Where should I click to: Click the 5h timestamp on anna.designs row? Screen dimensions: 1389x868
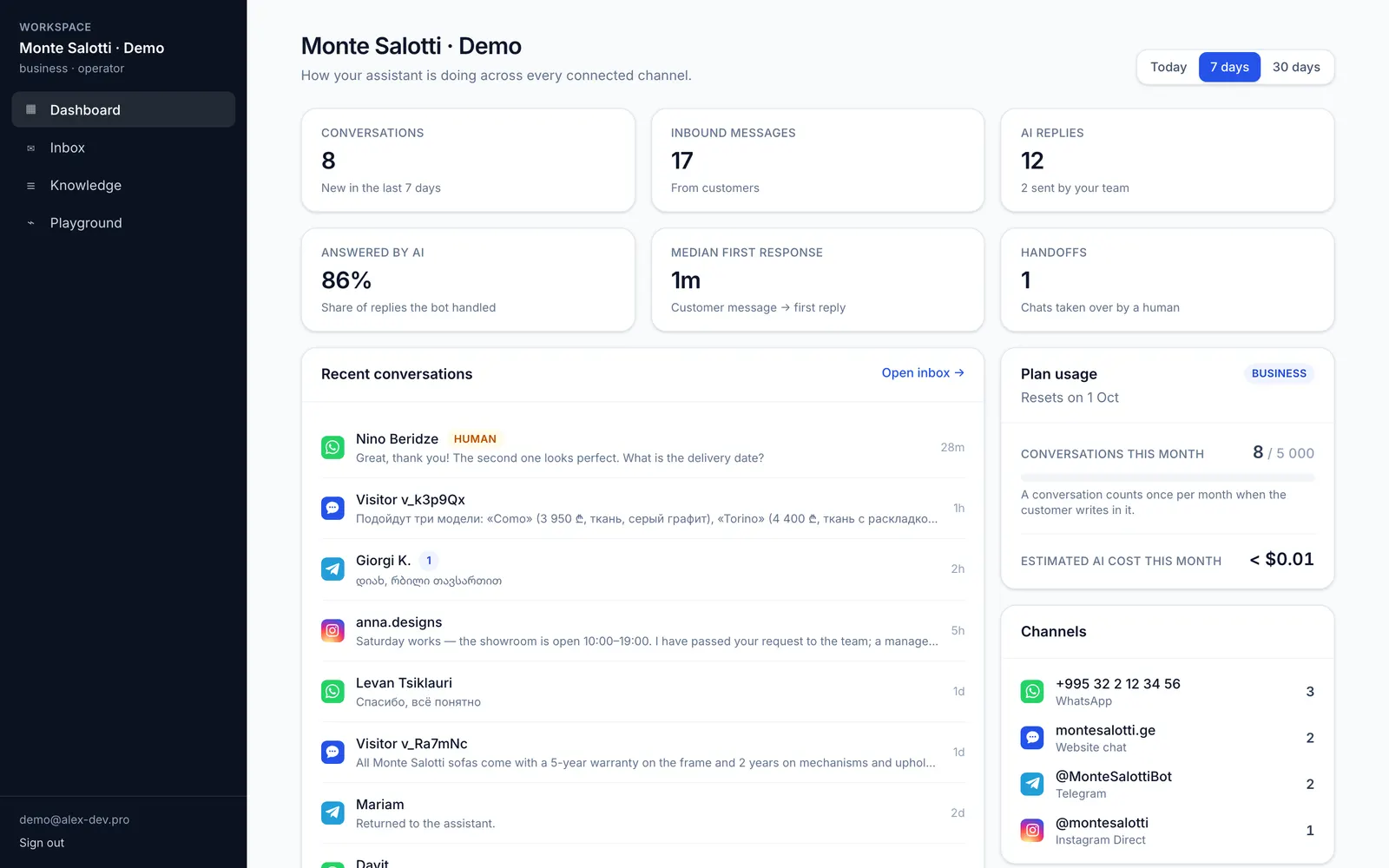(x=958, y=630)
